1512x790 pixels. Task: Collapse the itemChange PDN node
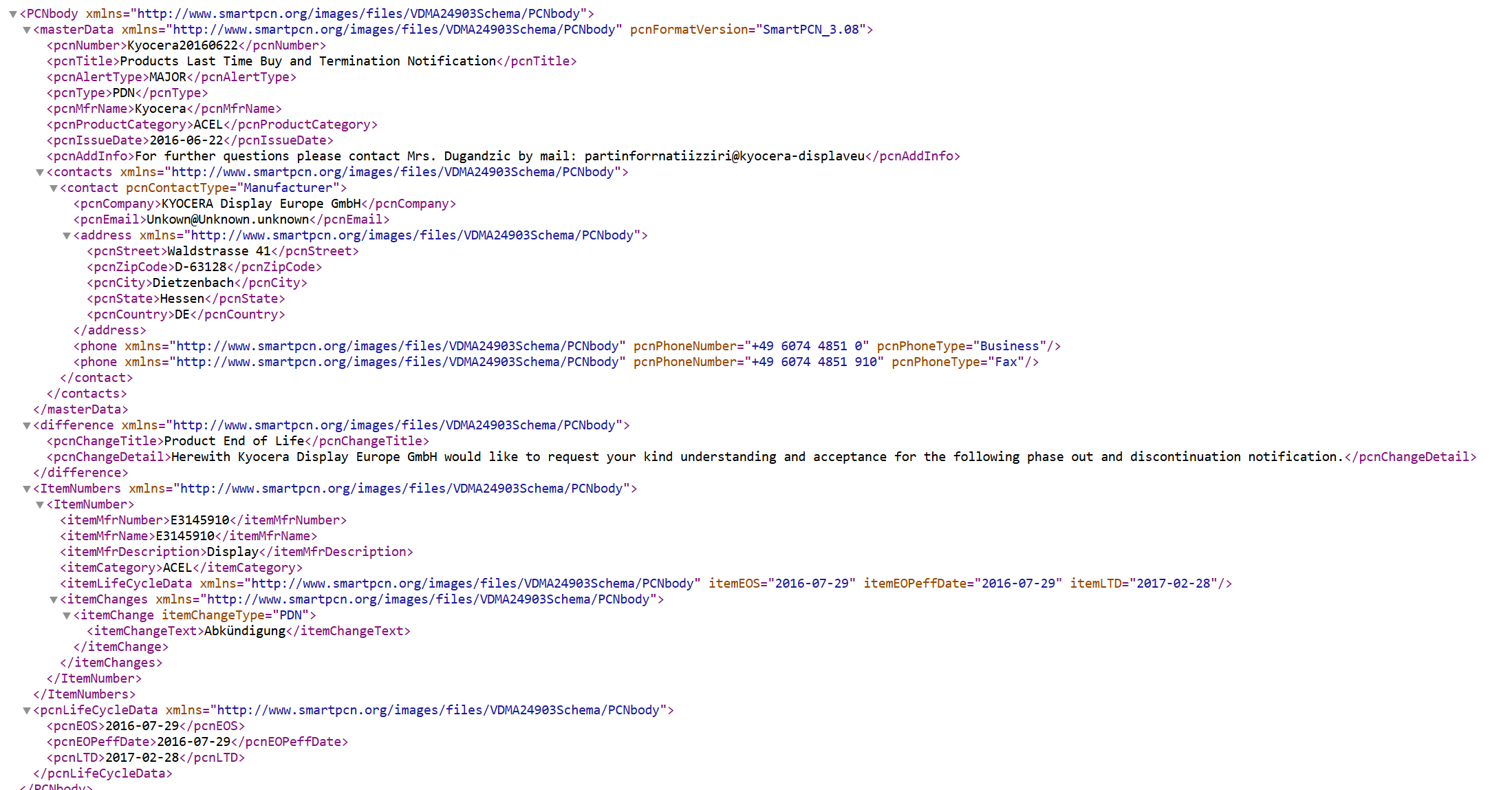coord(67,615)
